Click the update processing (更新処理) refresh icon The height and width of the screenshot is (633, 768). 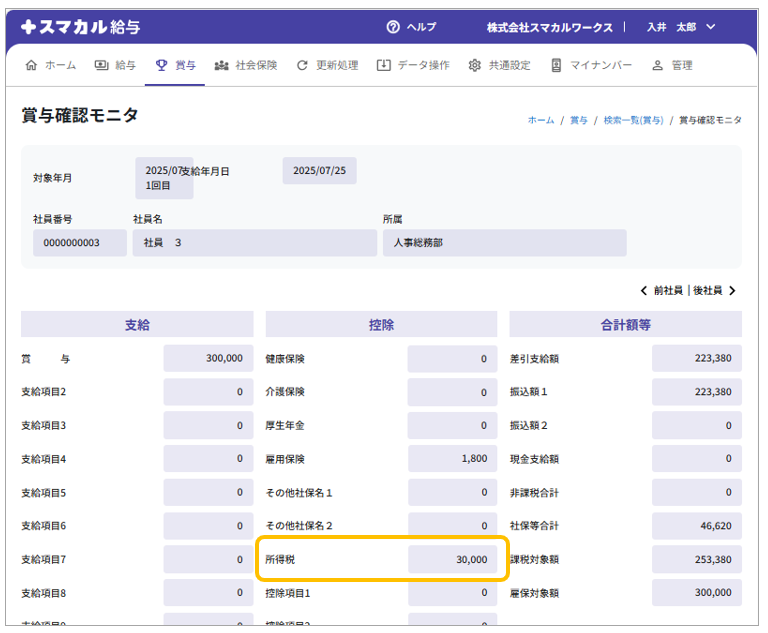[302, 65]
